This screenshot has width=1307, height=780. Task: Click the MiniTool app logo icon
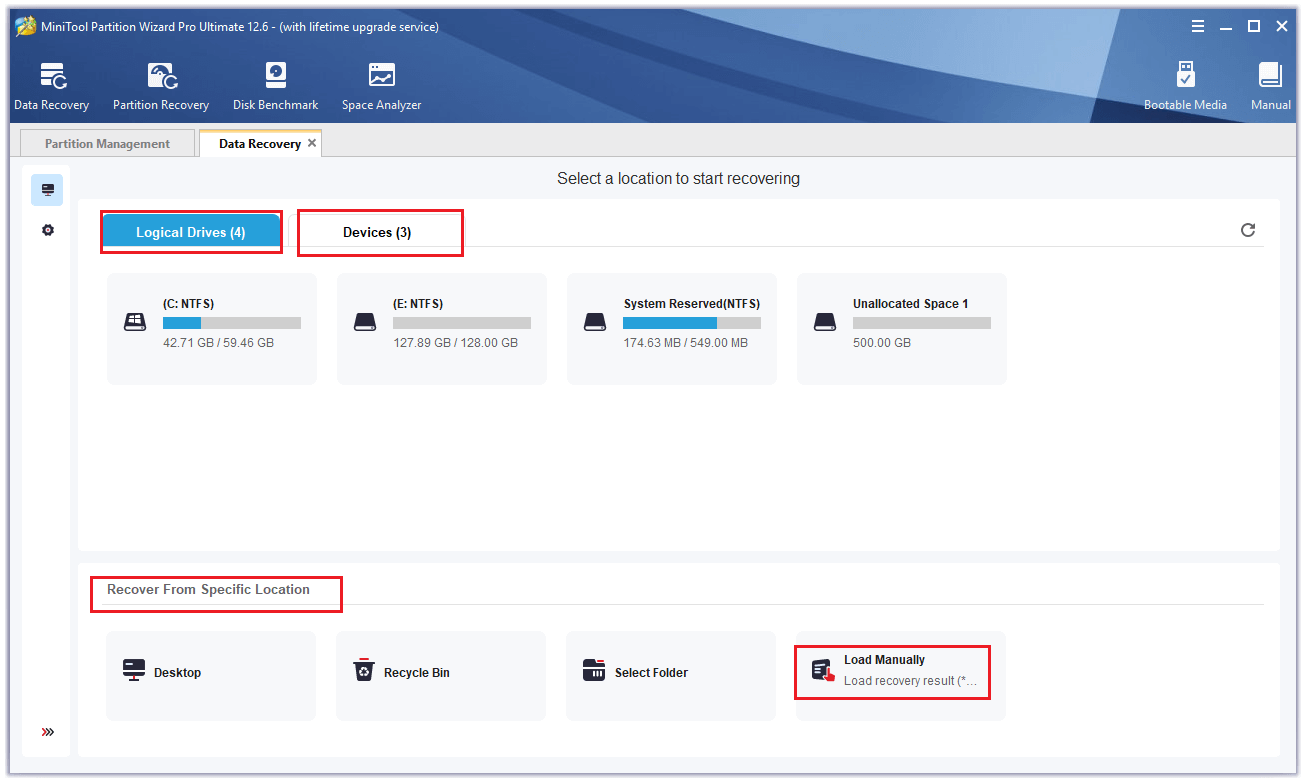(25, 27)
